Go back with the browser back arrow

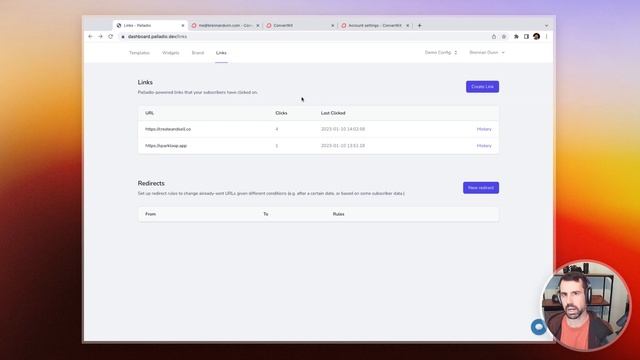coord(91,37)
